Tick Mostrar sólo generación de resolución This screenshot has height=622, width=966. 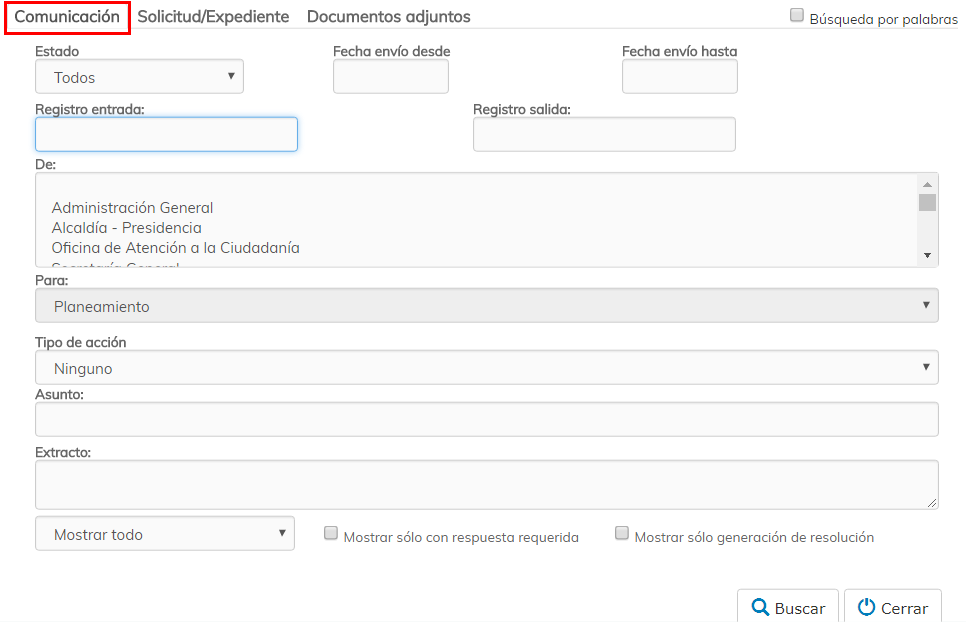(x=622, y=534)
